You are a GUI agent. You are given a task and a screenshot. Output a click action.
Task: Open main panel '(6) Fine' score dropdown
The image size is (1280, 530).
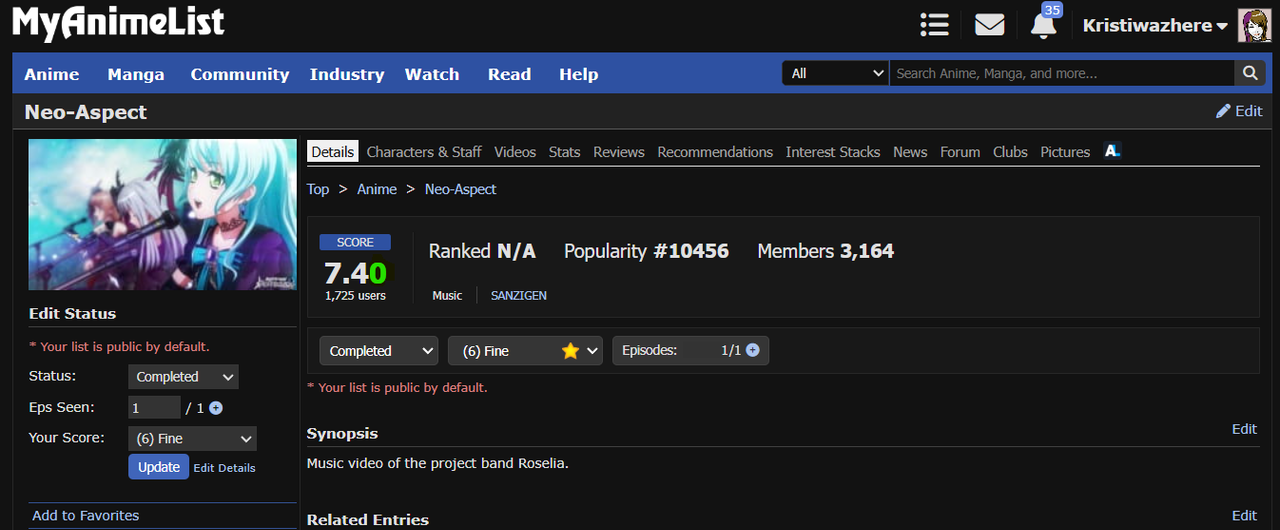[525, 351]
